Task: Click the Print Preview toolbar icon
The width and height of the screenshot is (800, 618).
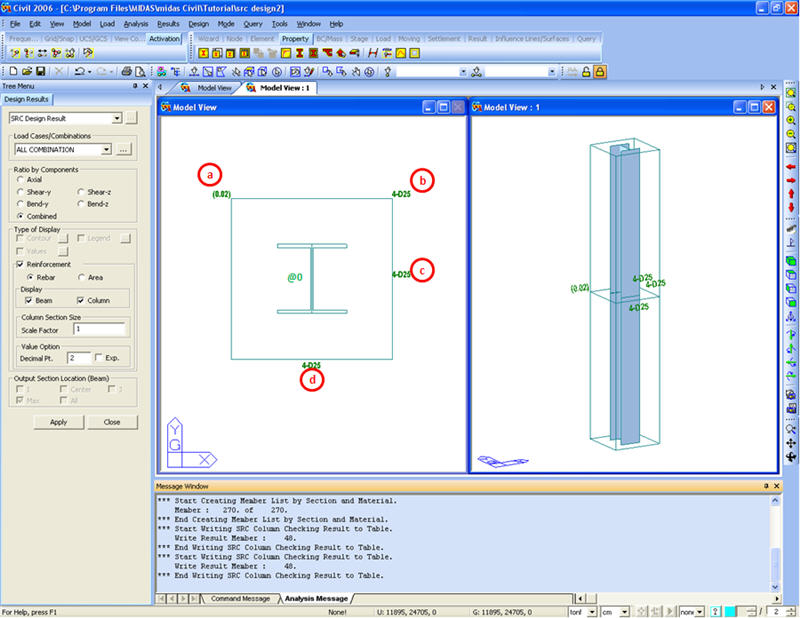Action: 140,72
